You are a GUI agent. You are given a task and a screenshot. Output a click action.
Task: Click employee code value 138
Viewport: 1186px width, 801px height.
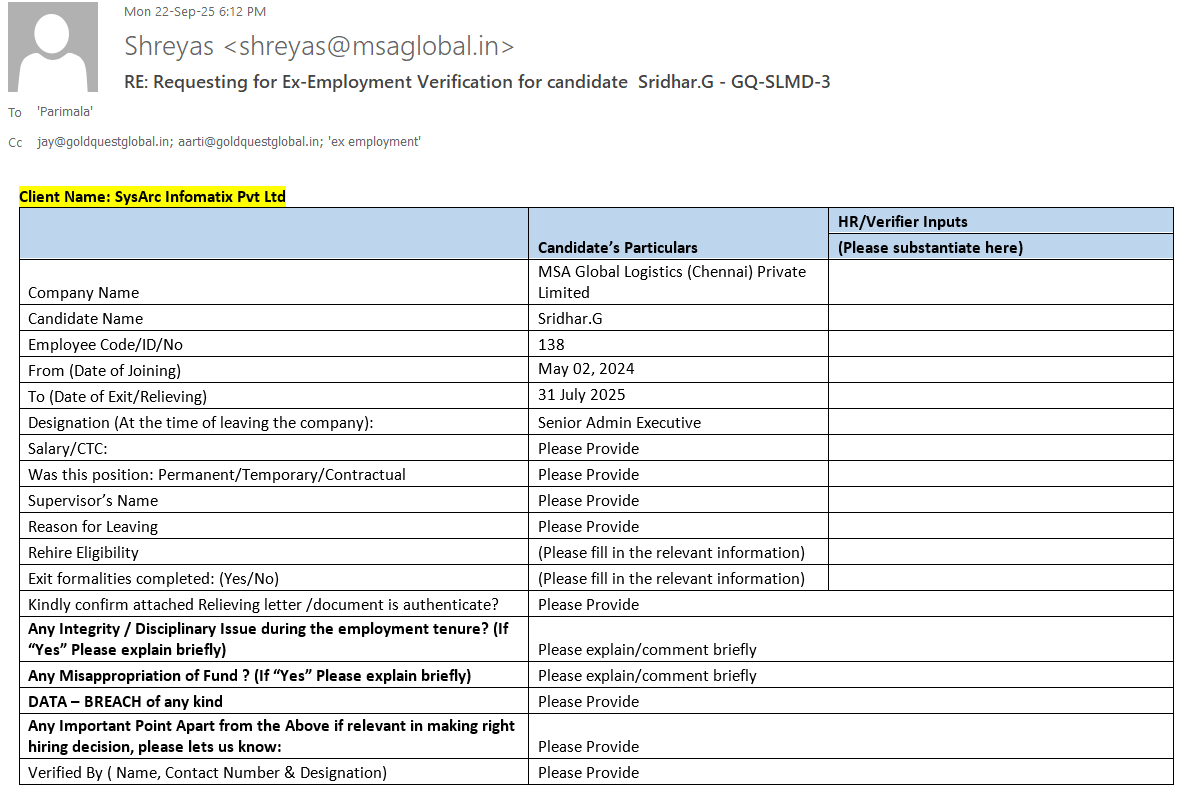551,344
